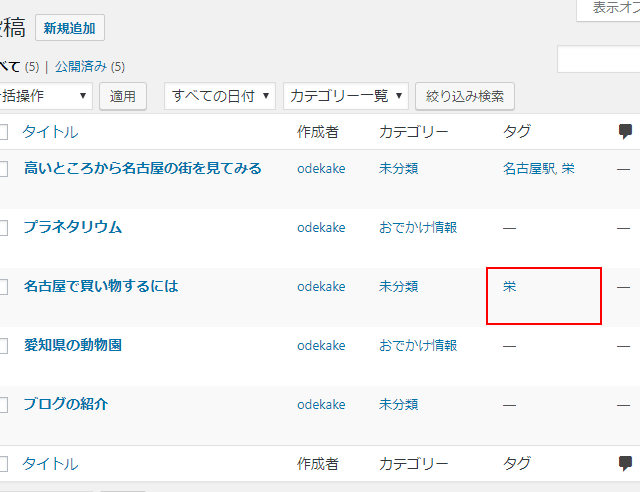Open post 高いところから名古屋の街を見てみる

[x=143, y=168]
